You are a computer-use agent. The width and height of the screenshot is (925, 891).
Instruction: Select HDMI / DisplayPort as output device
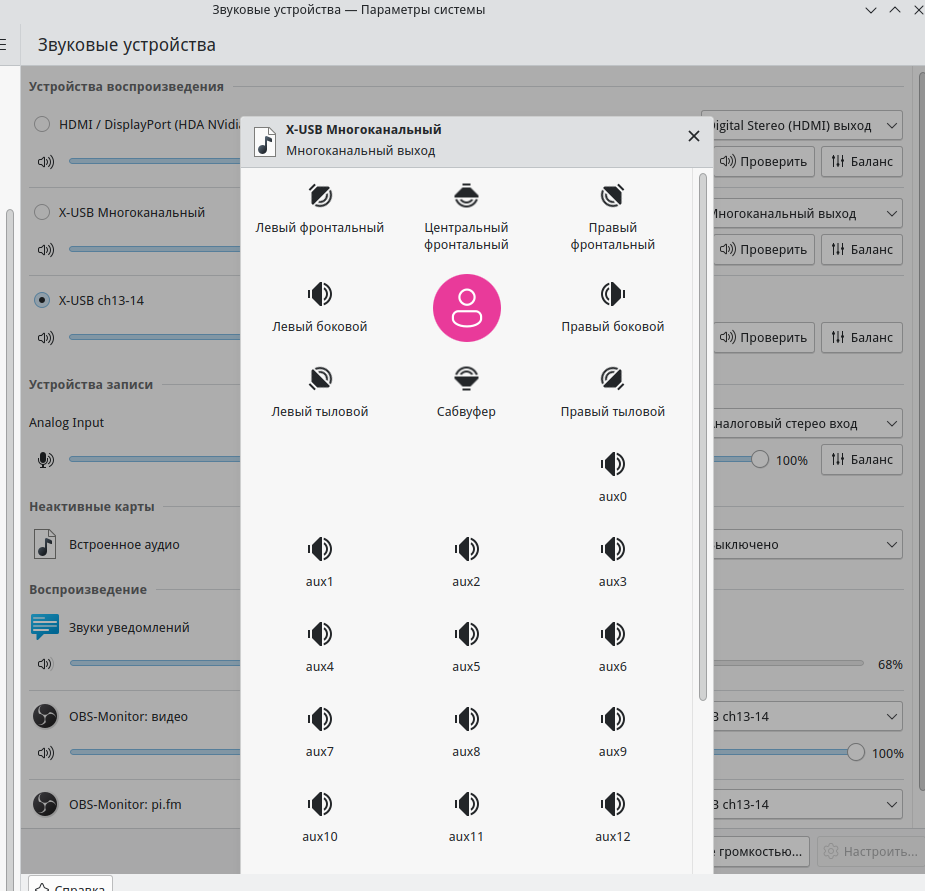(42, 125)
